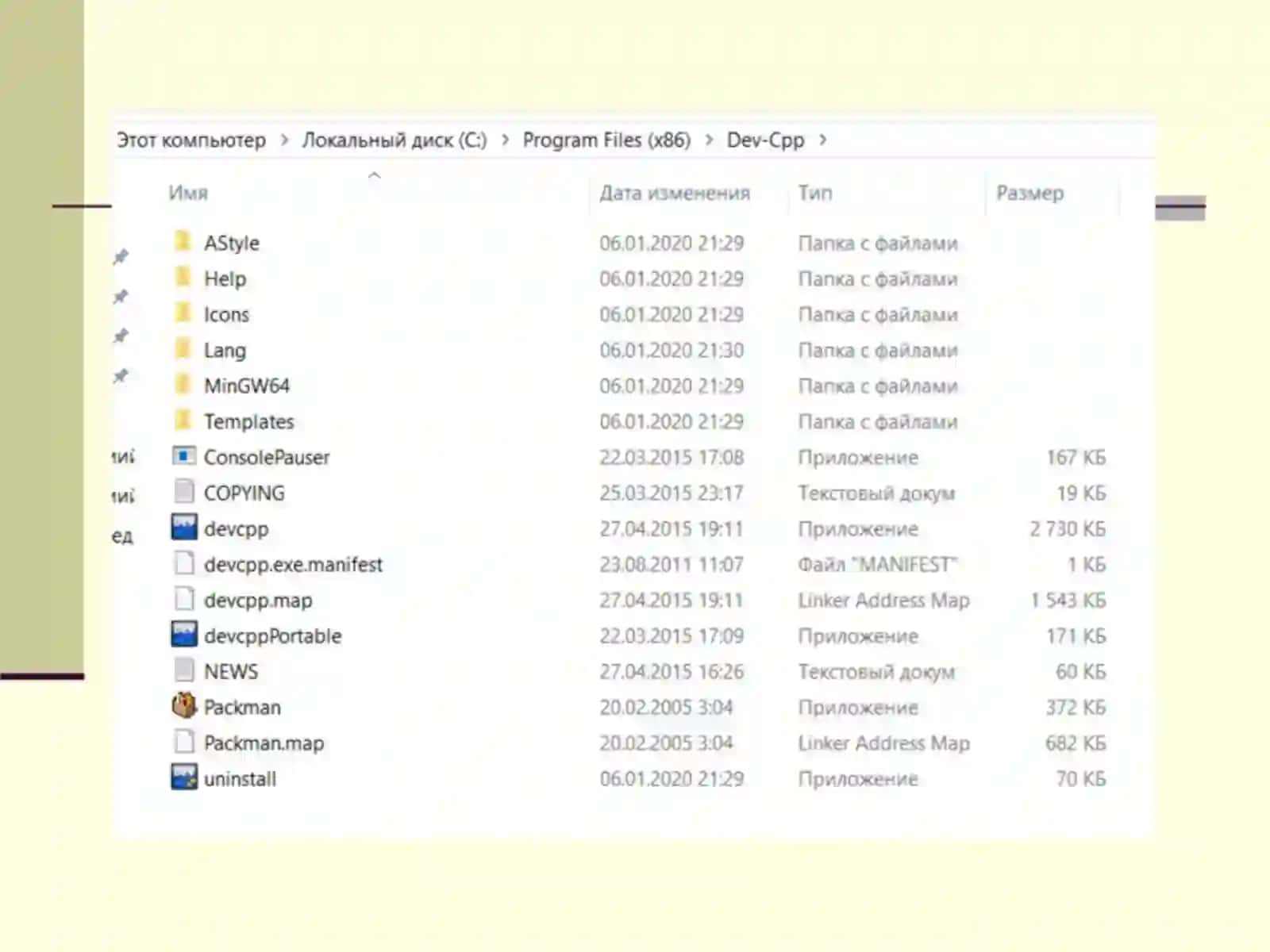Screen dimensions: 1270x952
Task: Click the Packman.map file icon
Action: (184, 742)
